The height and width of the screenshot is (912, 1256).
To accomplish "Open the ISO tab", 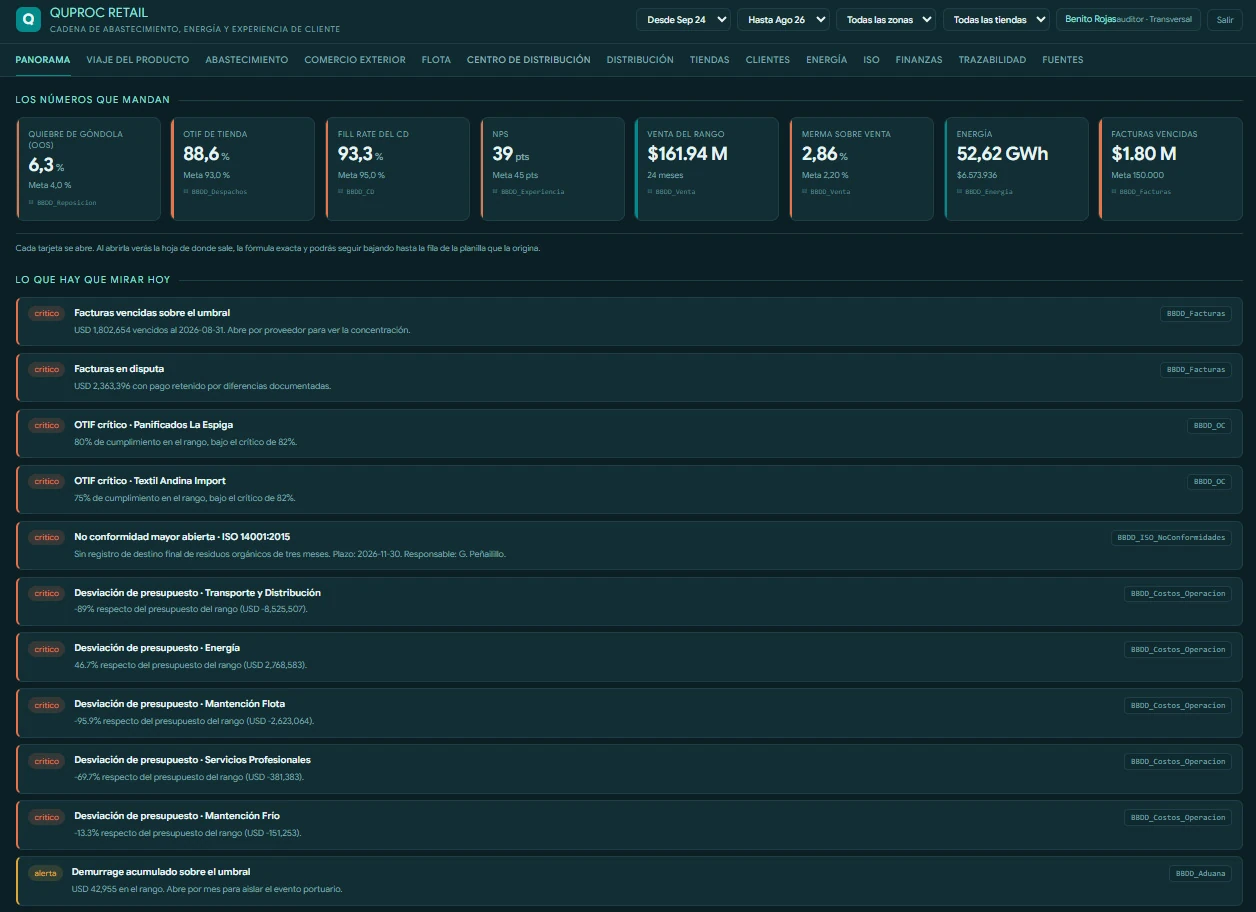I will pyautogui.click(x=871, y=60).
